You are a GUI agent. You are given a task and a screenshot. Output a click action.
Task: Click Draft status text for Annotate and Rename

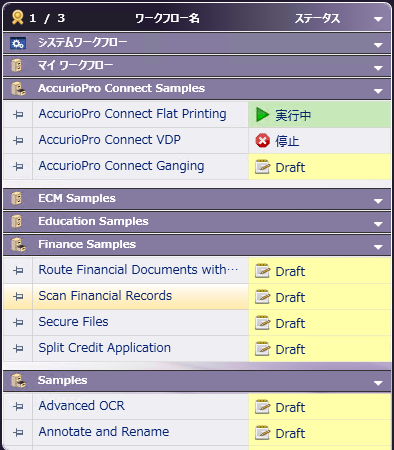click(290, 434)
